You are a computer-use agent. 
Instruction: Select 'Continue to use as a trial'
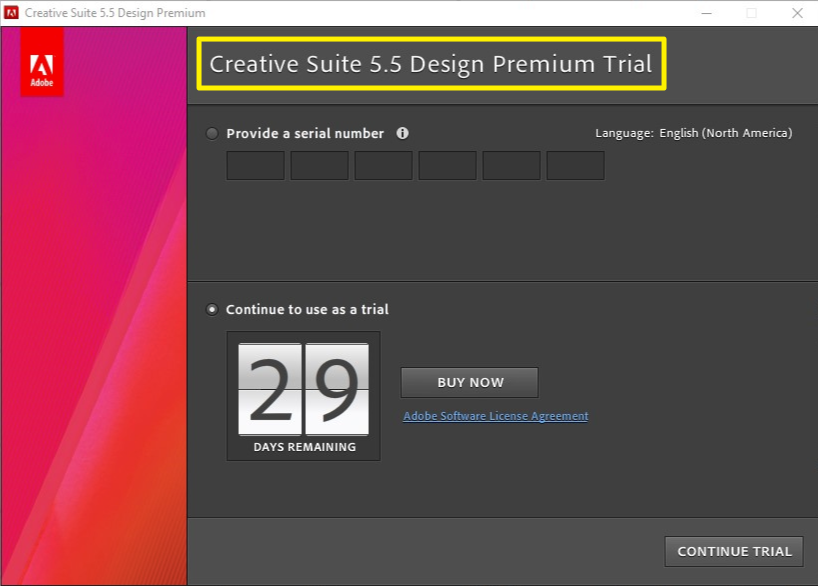[212, 309]
